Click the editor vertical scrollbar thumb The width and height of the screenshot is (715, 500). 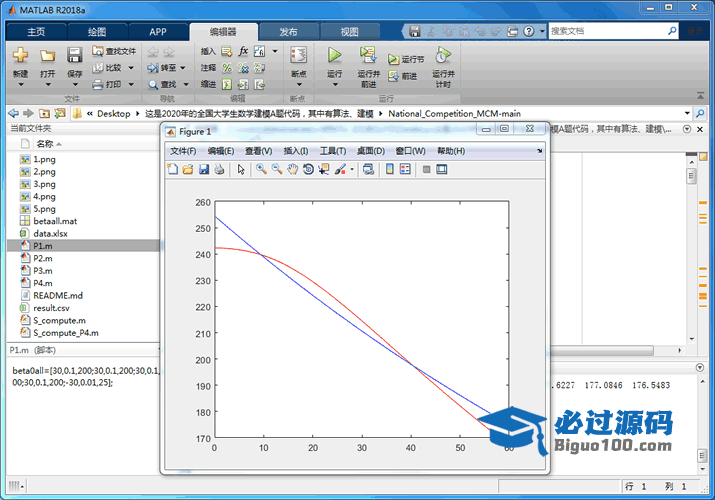tap(691, 175)
